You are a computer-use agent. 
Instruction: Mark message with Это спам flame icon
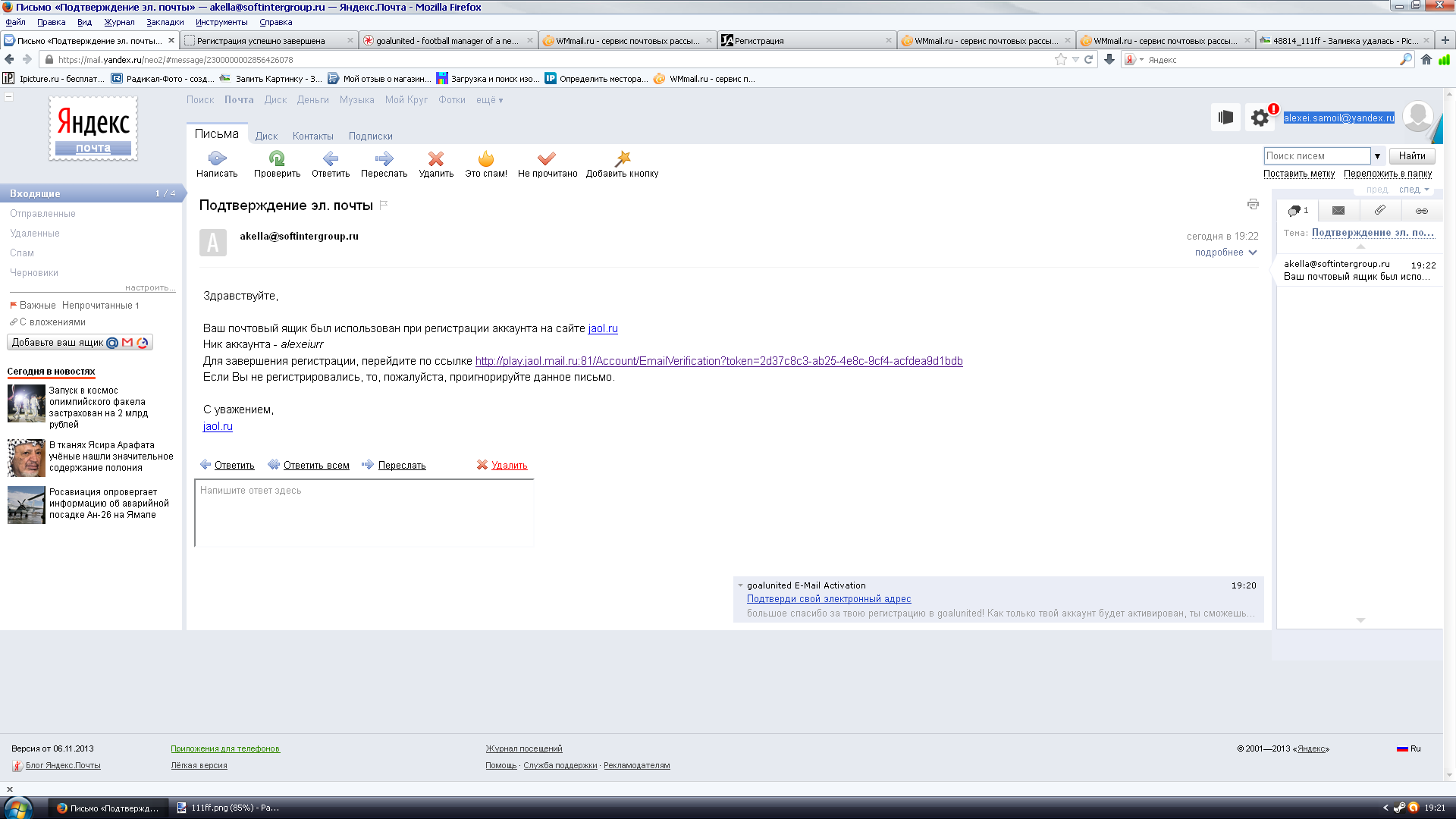[486, 158]
